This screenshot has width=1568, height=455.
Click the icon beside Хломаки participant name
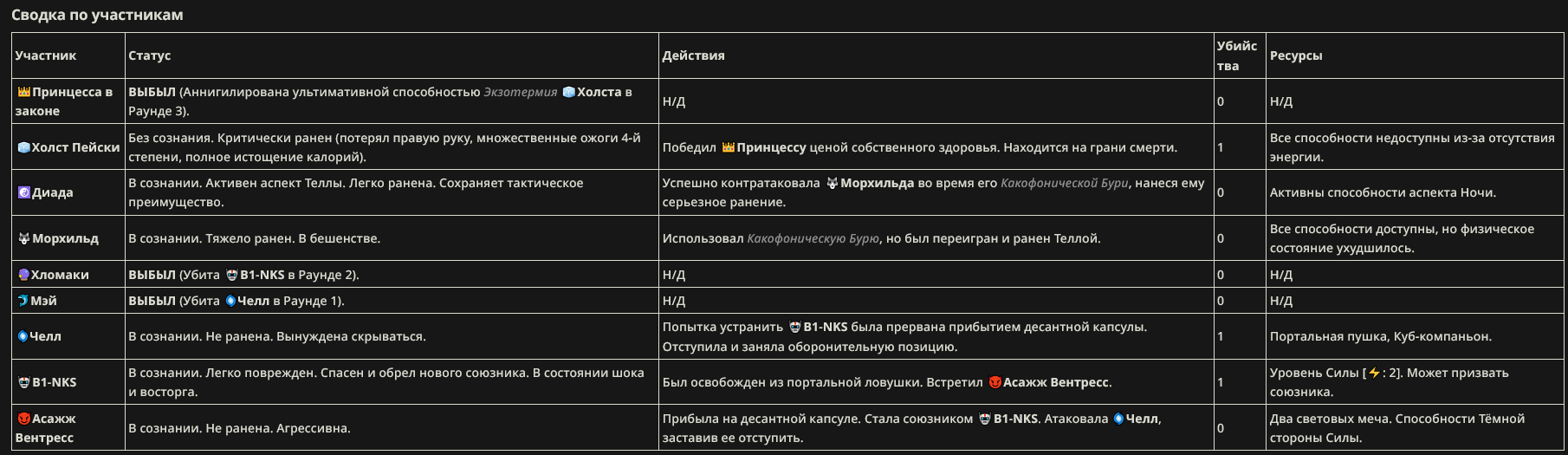tap(24, 275)
